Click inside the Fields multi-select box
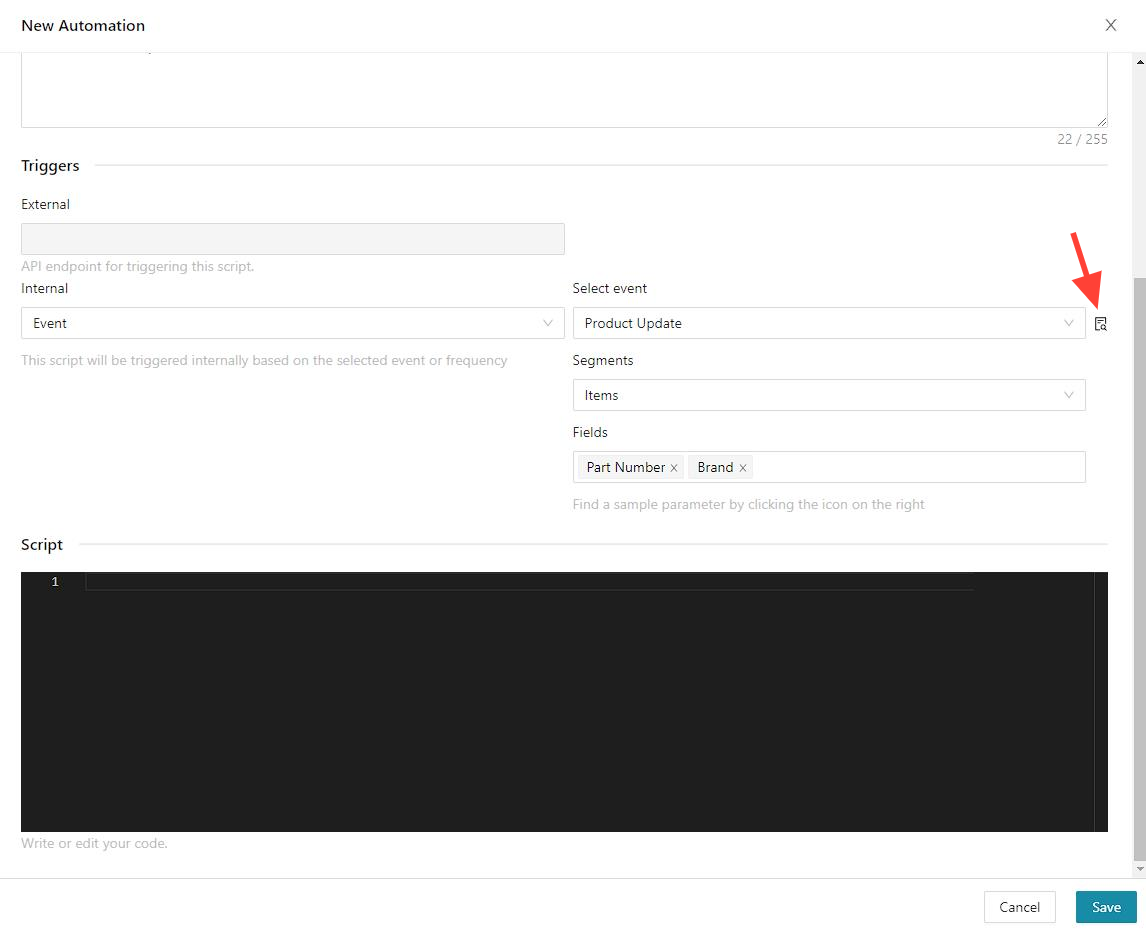 pyautogui.click(x=829, y=467)
